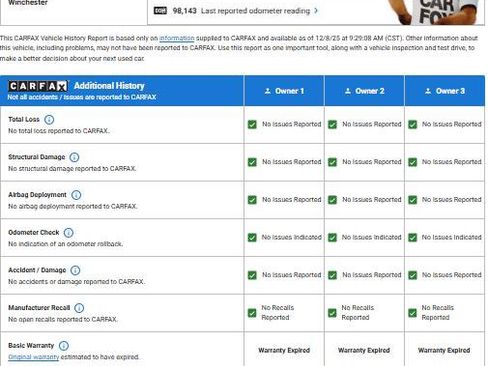Image resolution: width=488 pixels, height=366 pixels.
Task: Click Total Loss green check for Owner 3
Action: click(413, 124)
